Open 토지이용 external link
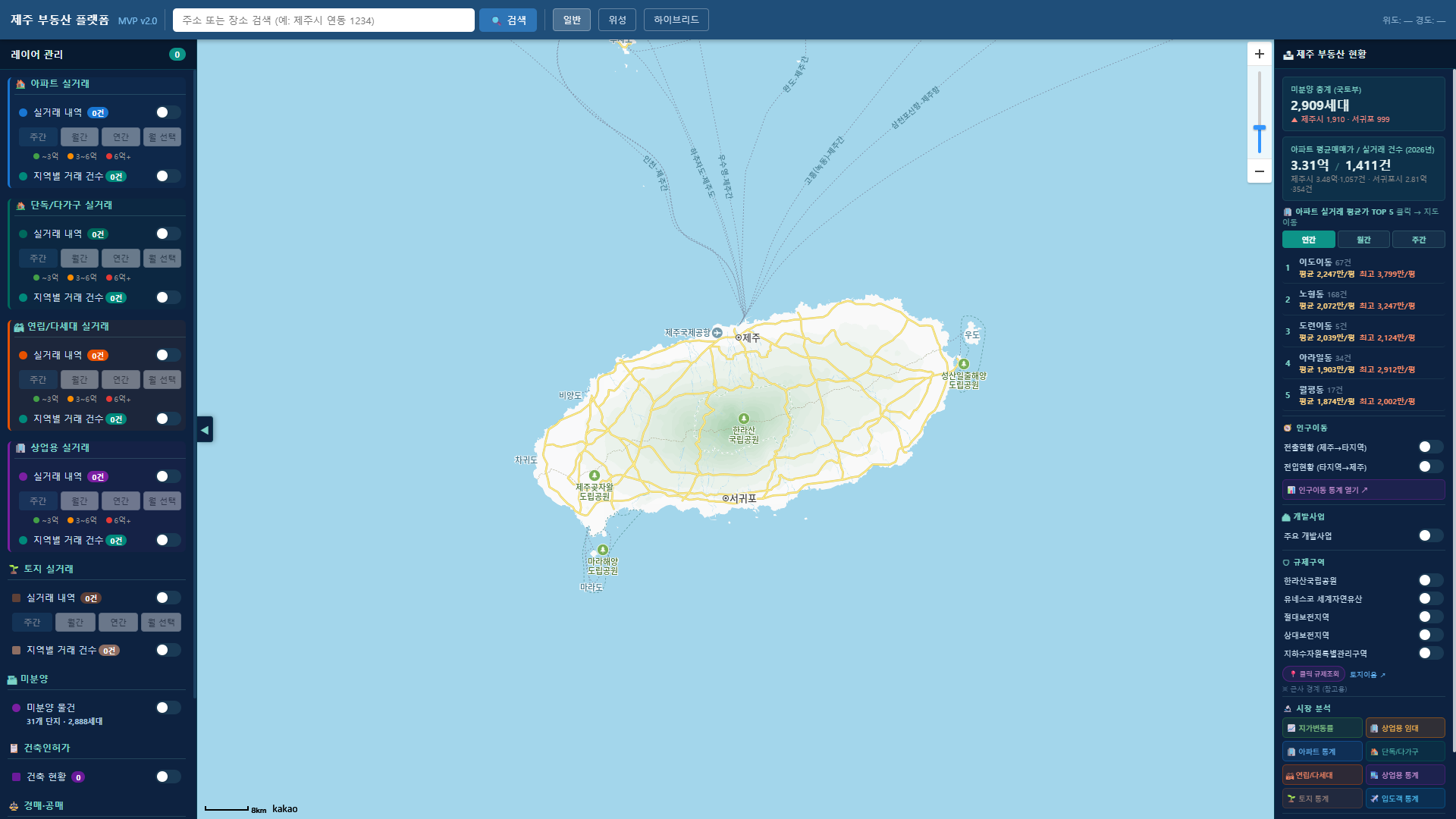Image resolution: width=1456 pixels, height=819 pixels. tap(1367, 675)
